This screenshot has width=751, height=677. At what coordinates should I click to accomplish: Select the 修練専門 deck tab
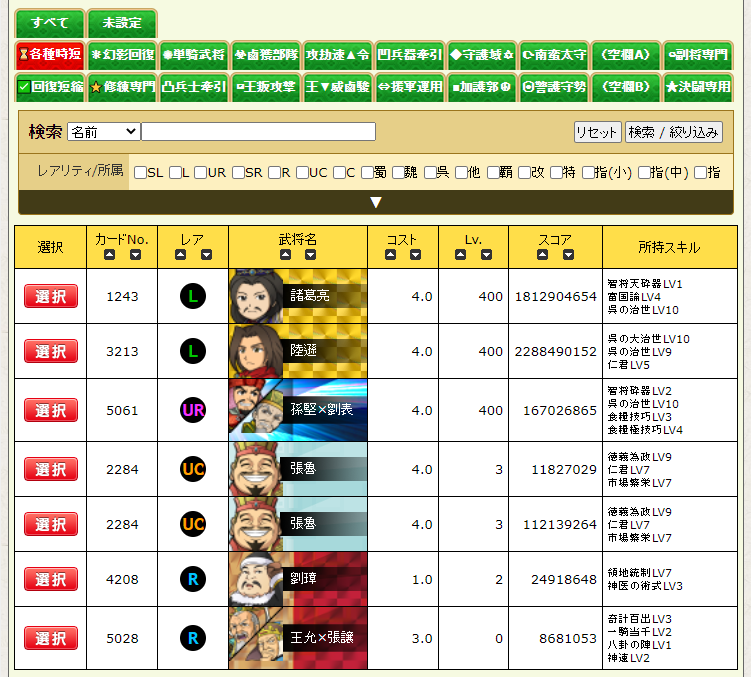[x=122, y=87]
